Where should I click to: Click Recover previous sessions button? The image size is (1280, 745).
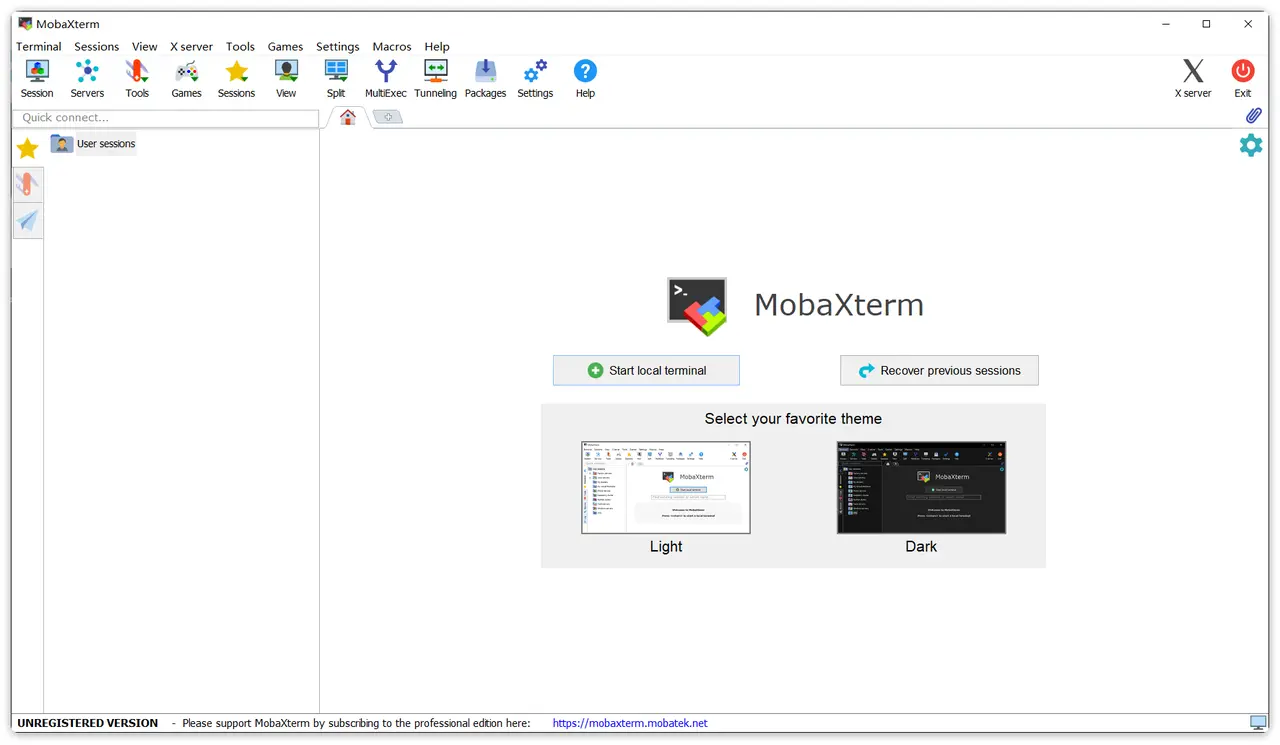939,370
